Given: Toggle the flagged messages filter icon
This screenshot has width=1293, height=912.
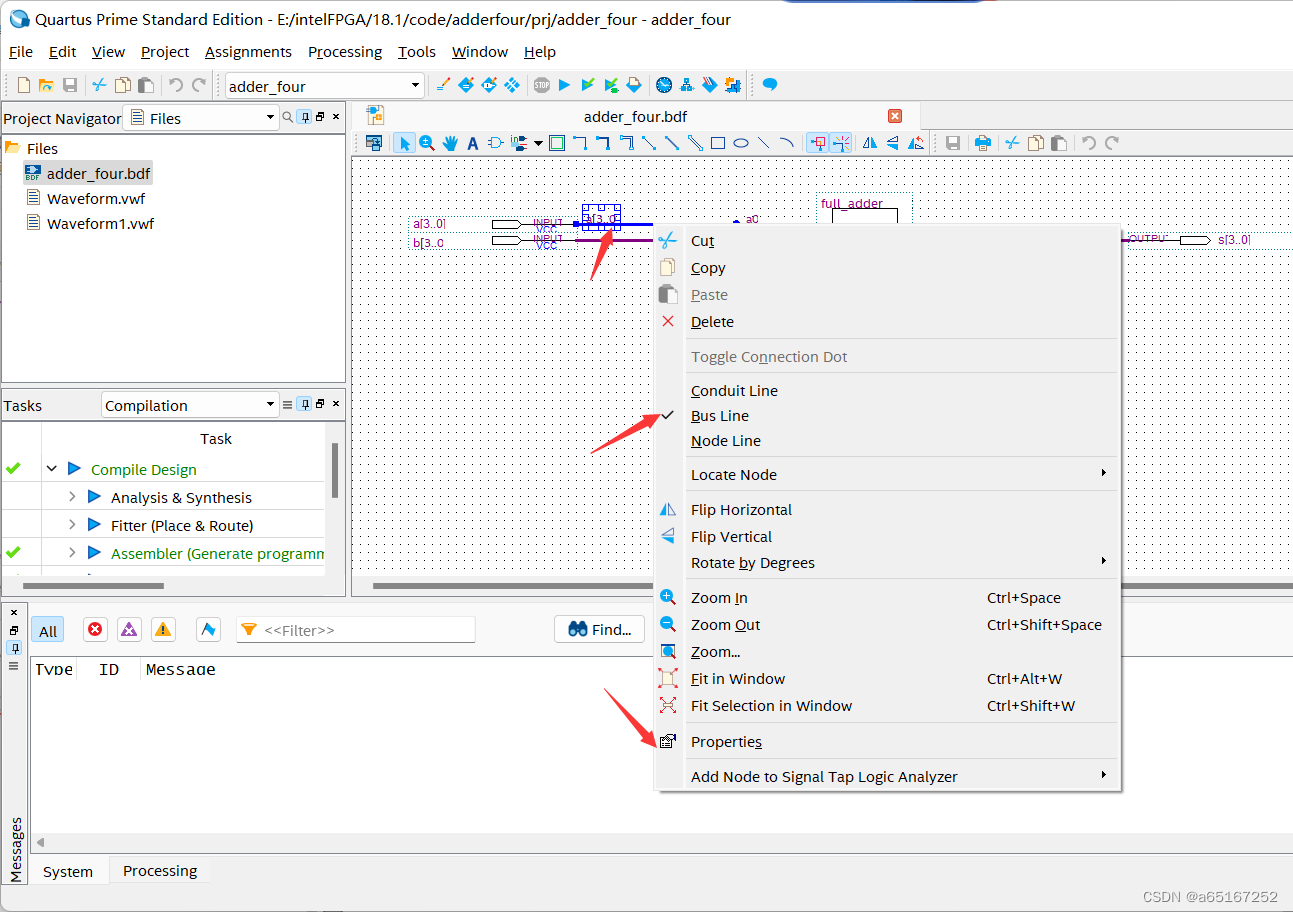Looking at the screenshot, I should 208,629.
